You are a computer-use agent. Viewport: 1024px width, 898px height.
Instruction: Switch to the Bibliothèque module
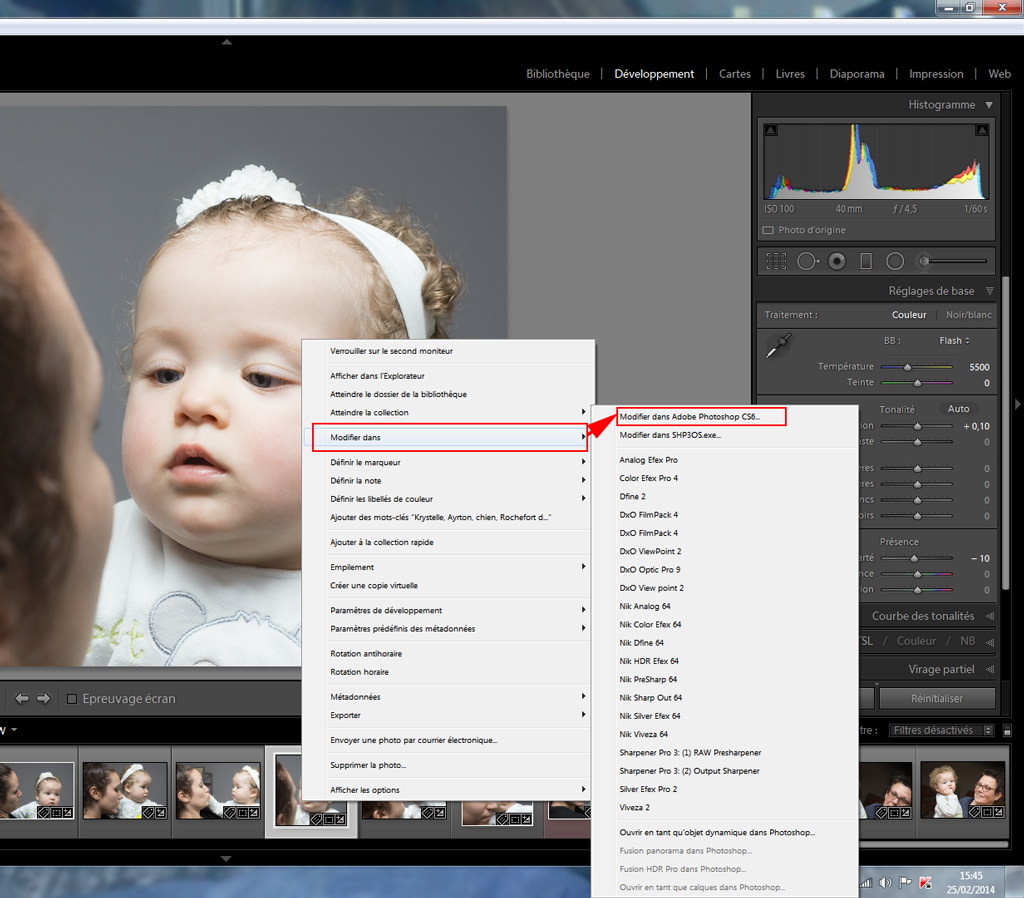click(x=558, y=74)
